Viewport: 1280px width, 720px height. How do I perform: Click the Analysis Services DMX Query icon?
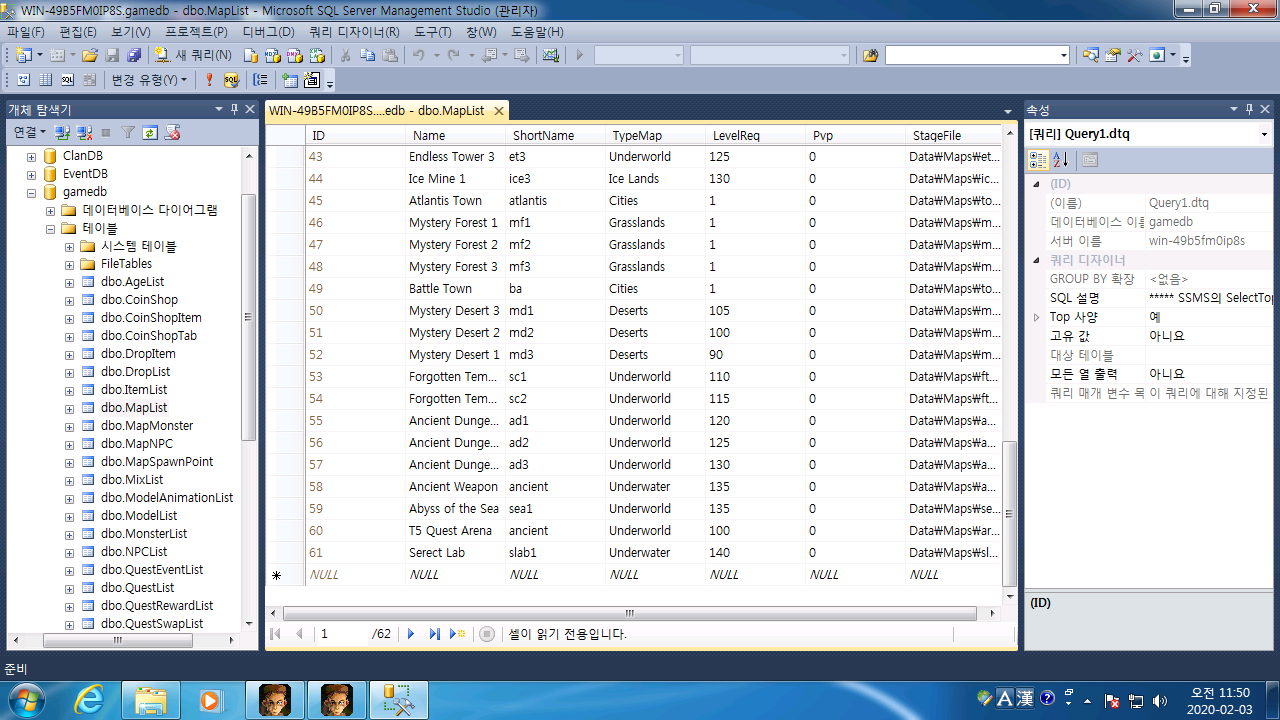tap(295, 55)
